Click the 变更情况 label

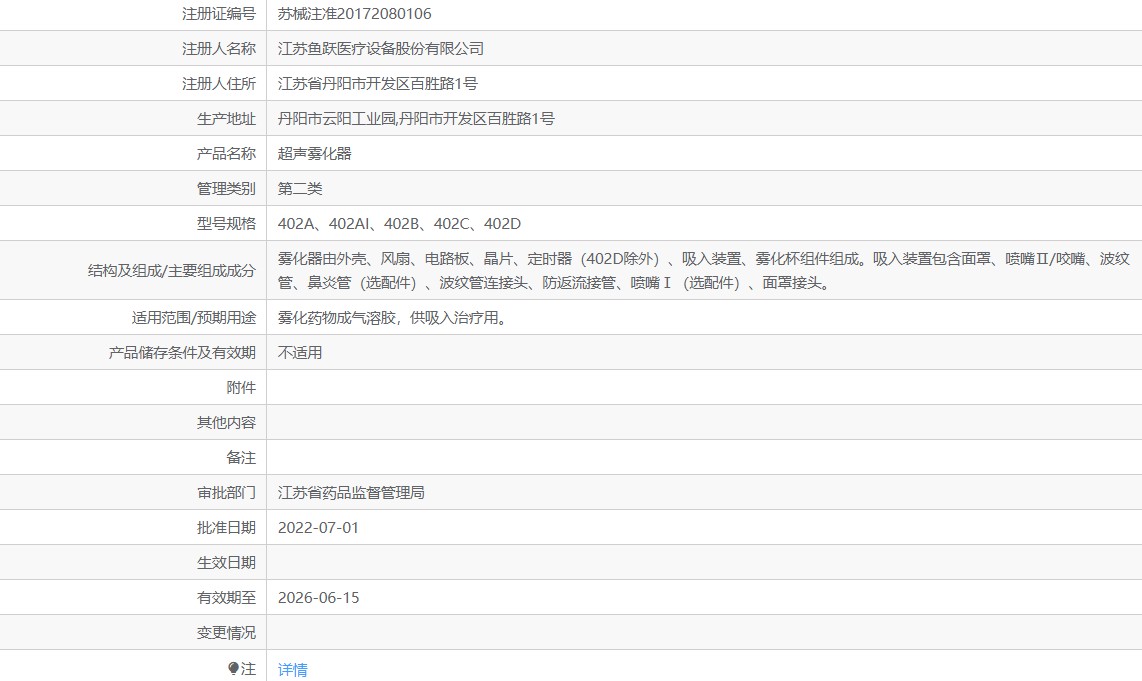[226, 632]
